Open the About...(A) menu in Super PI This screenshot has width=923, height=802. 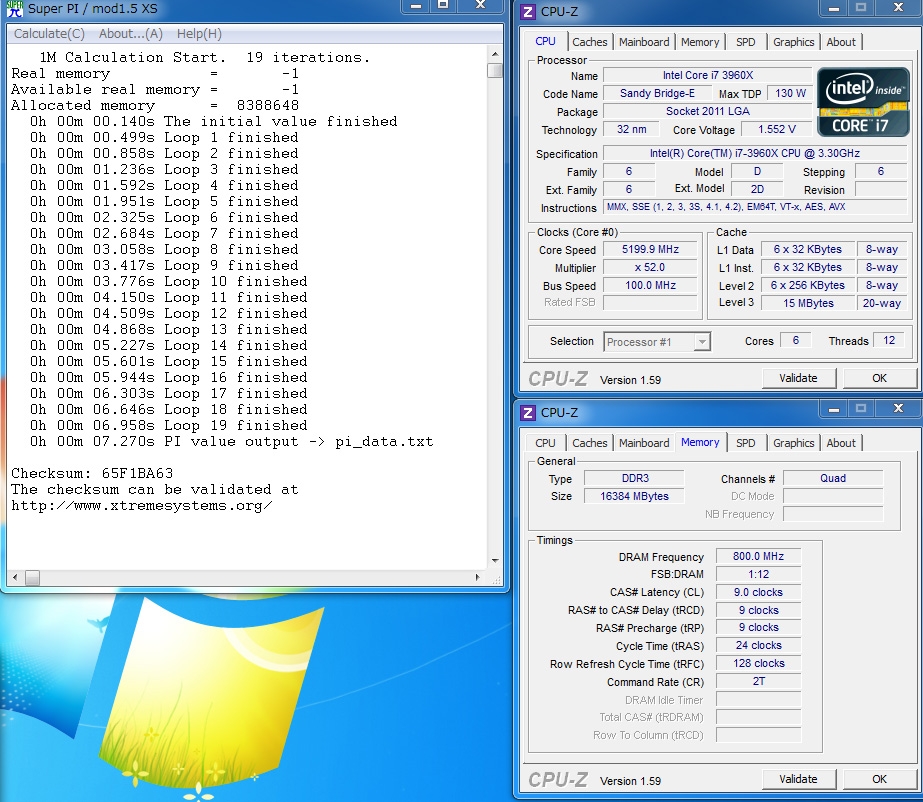click(x=131, y=34)
